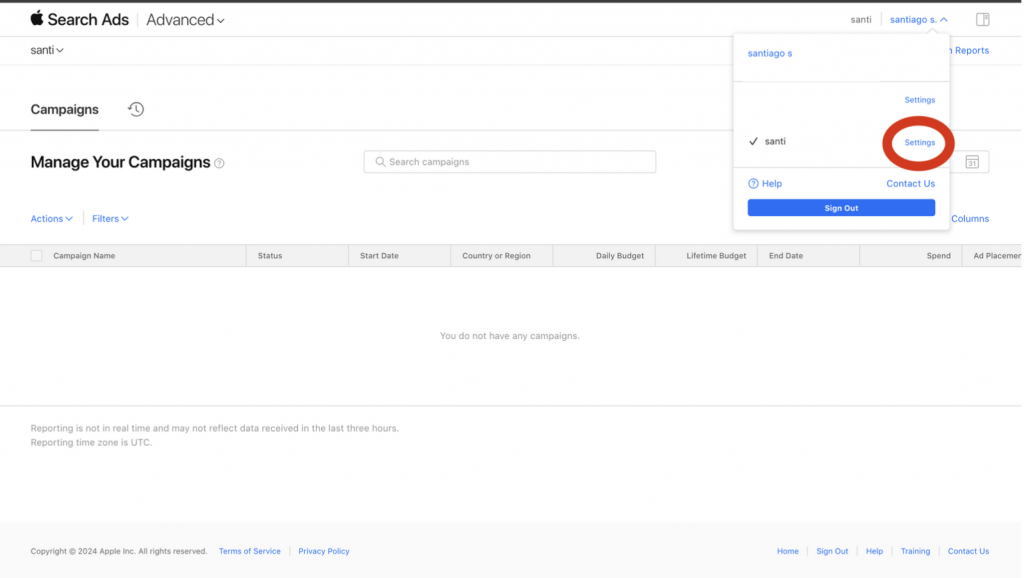Screen dimensions: 1024x578
Task: Click the Apple Search Ads logo
Action: [80, 20]
